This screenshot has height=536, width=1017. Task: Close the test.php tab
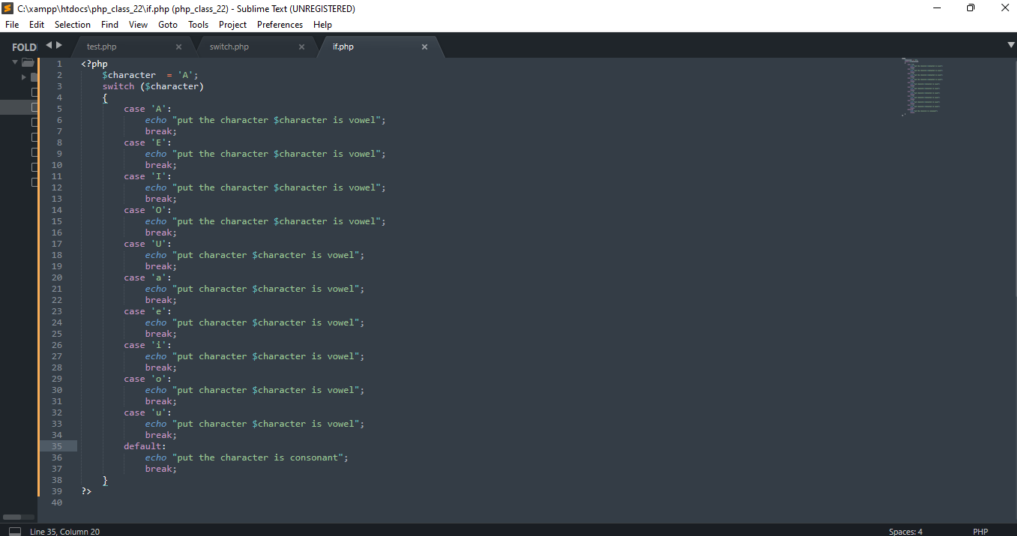179,47
